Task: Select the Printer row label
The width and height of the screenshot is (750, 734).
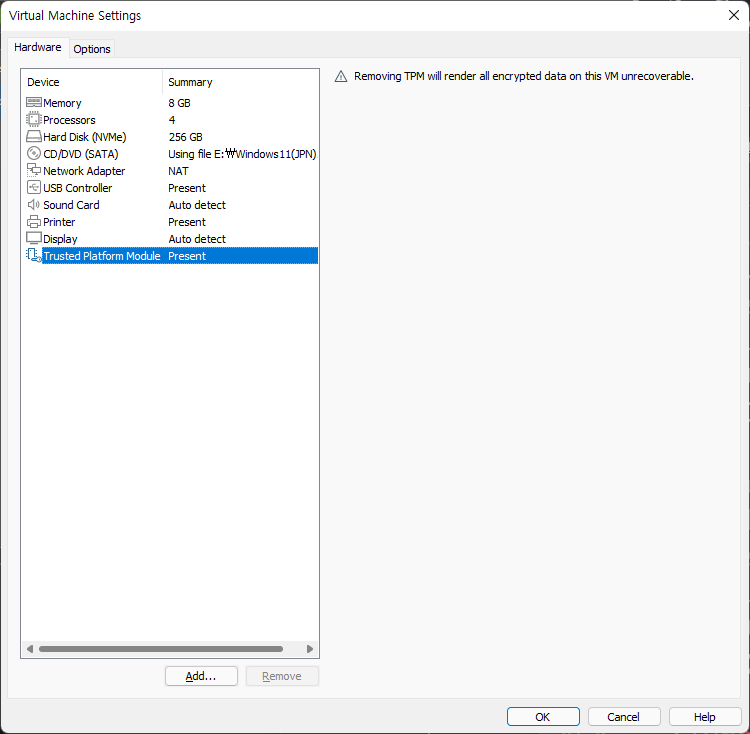Action: [59, 222]
